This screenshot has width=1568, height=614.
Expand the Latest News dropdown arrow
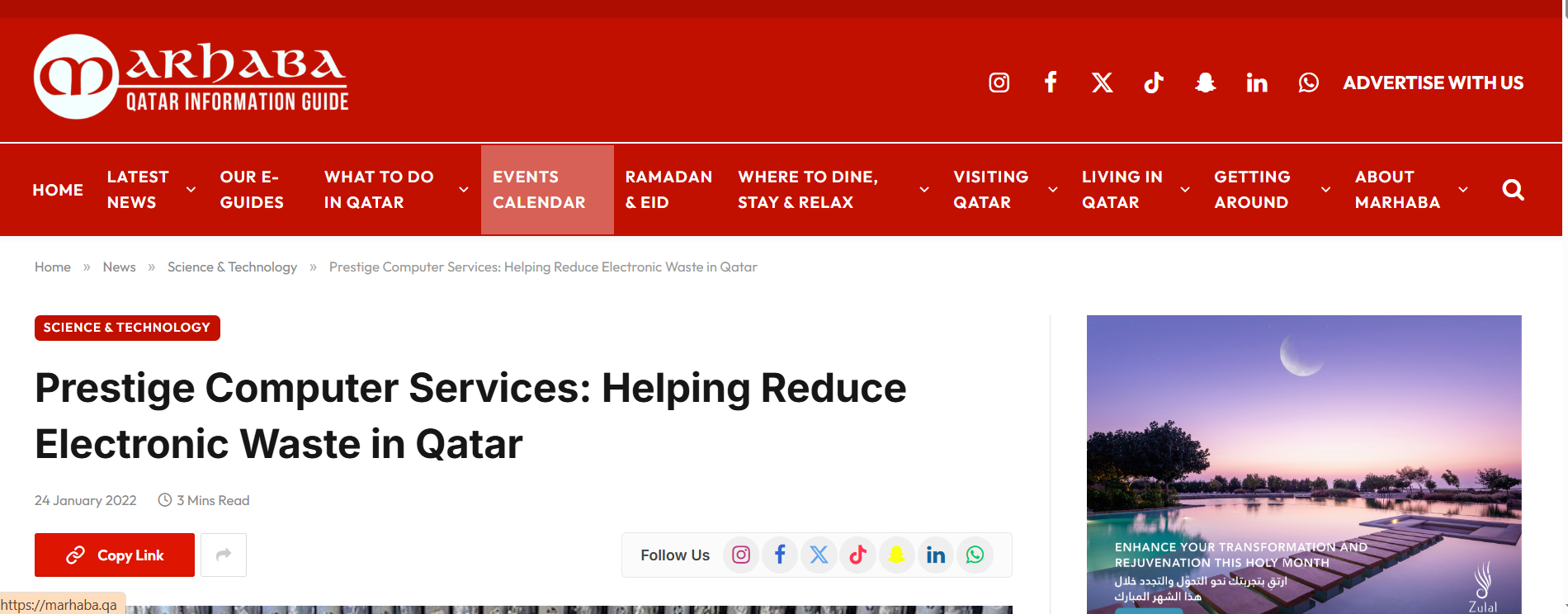(x=191, y=190)
